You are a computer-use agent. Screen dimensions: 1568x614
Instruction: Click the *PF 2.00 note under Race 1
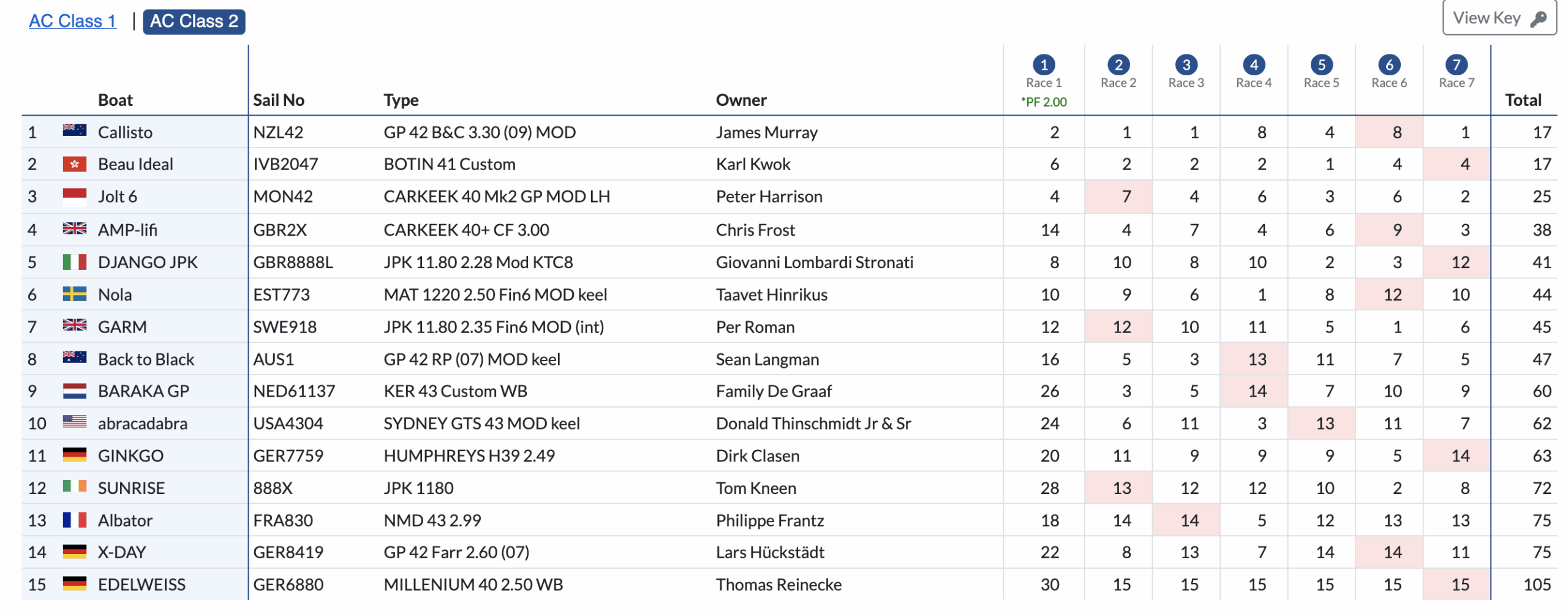coord(1044,102)
